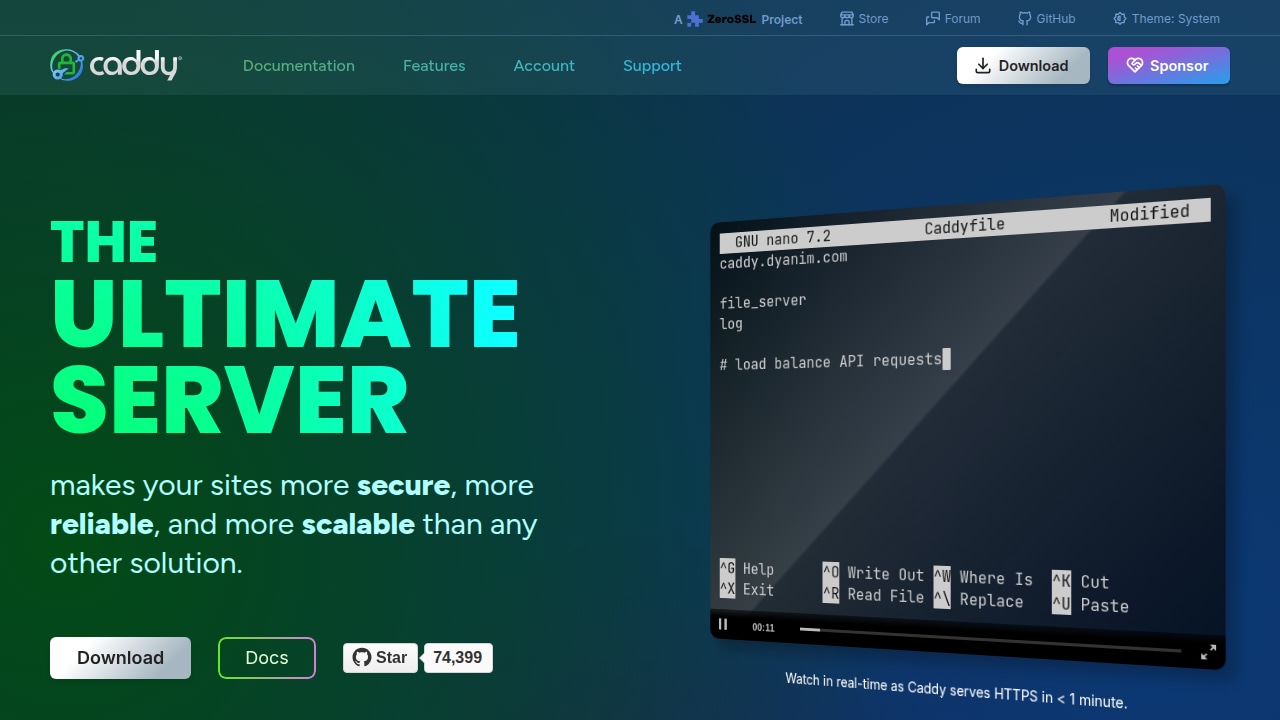1280x720 pixels.
Task: Open the Store link
Action: (x=864, y=18)
